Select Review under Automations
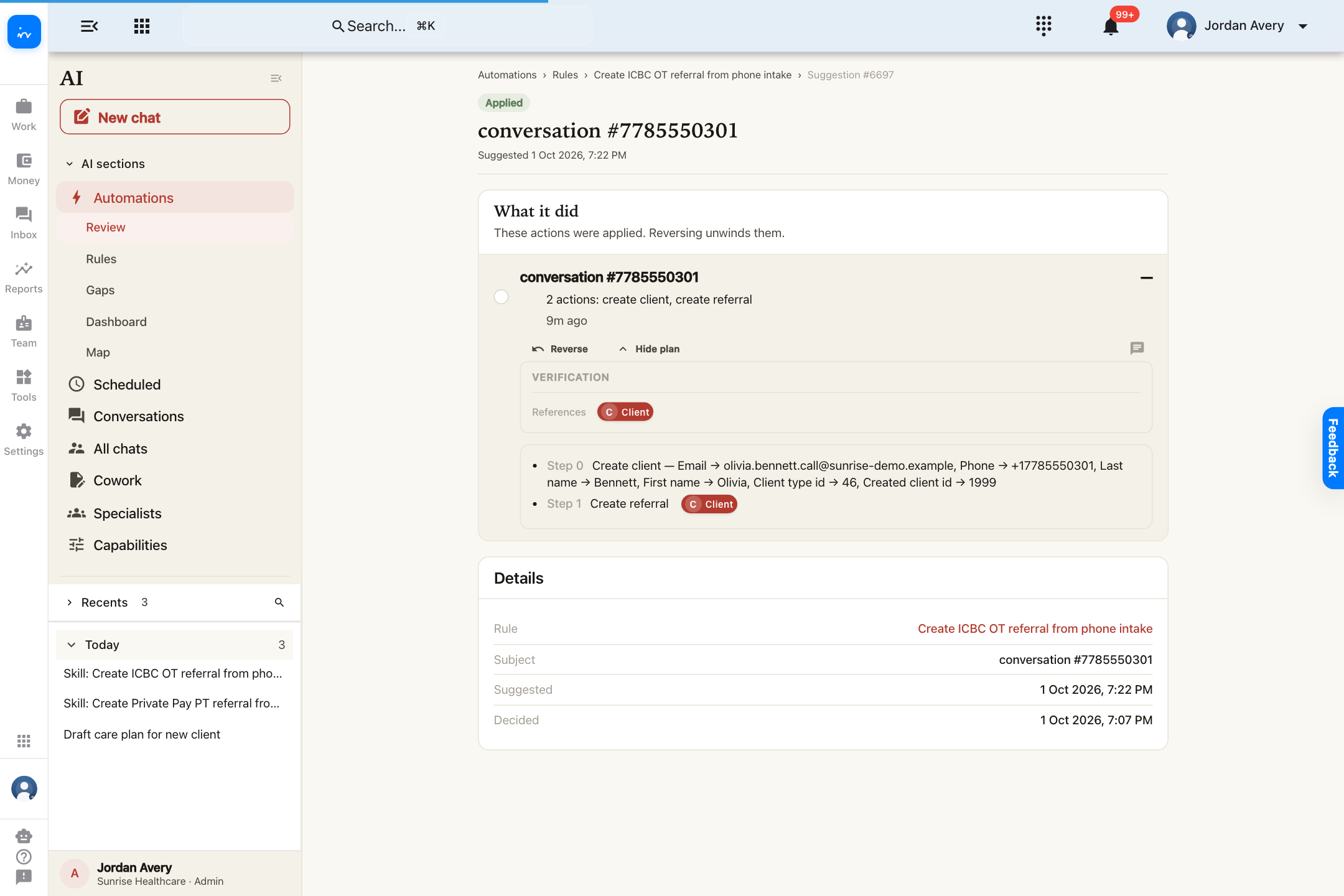The width and height of the screenshot is (1344, 896). click(x=175, y=228)
